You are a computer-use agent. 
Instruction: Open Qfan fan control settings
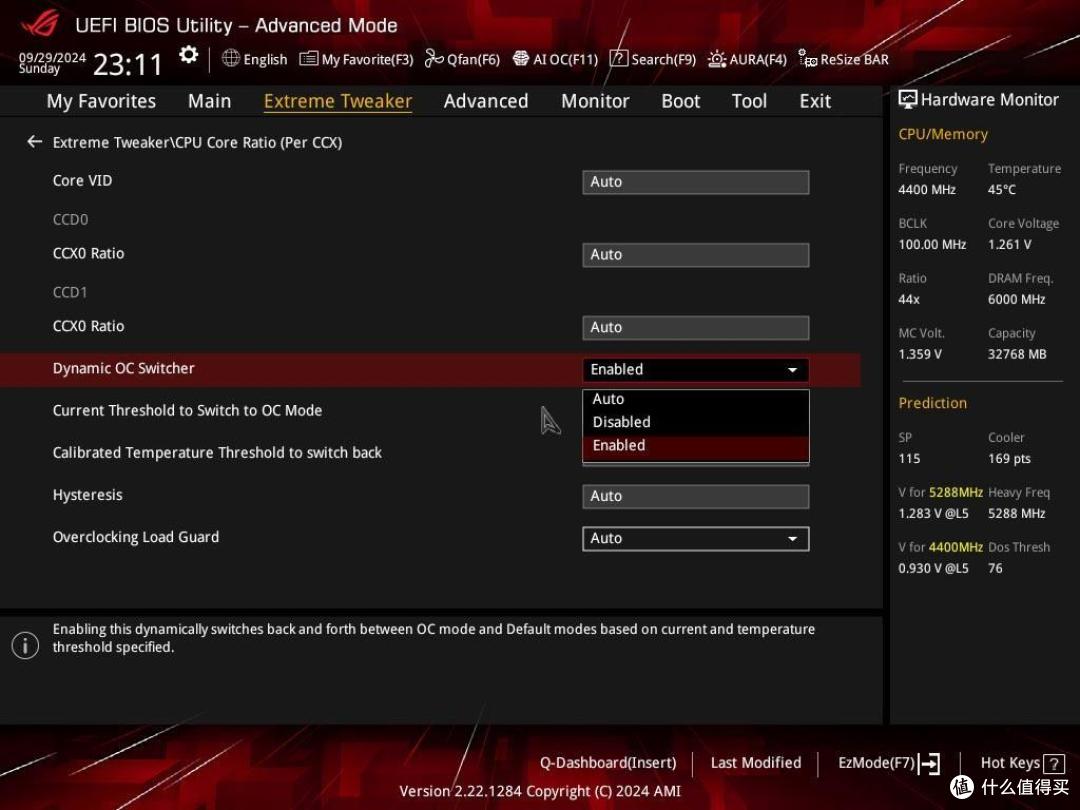click(x=461, y=59)
